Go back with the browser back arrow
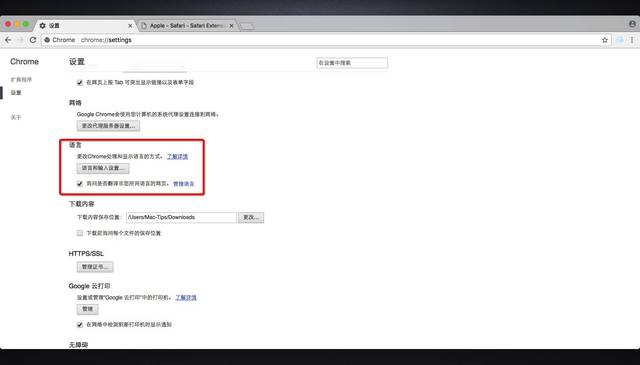This screenshot has width=640, height=365. pos(8,40)
